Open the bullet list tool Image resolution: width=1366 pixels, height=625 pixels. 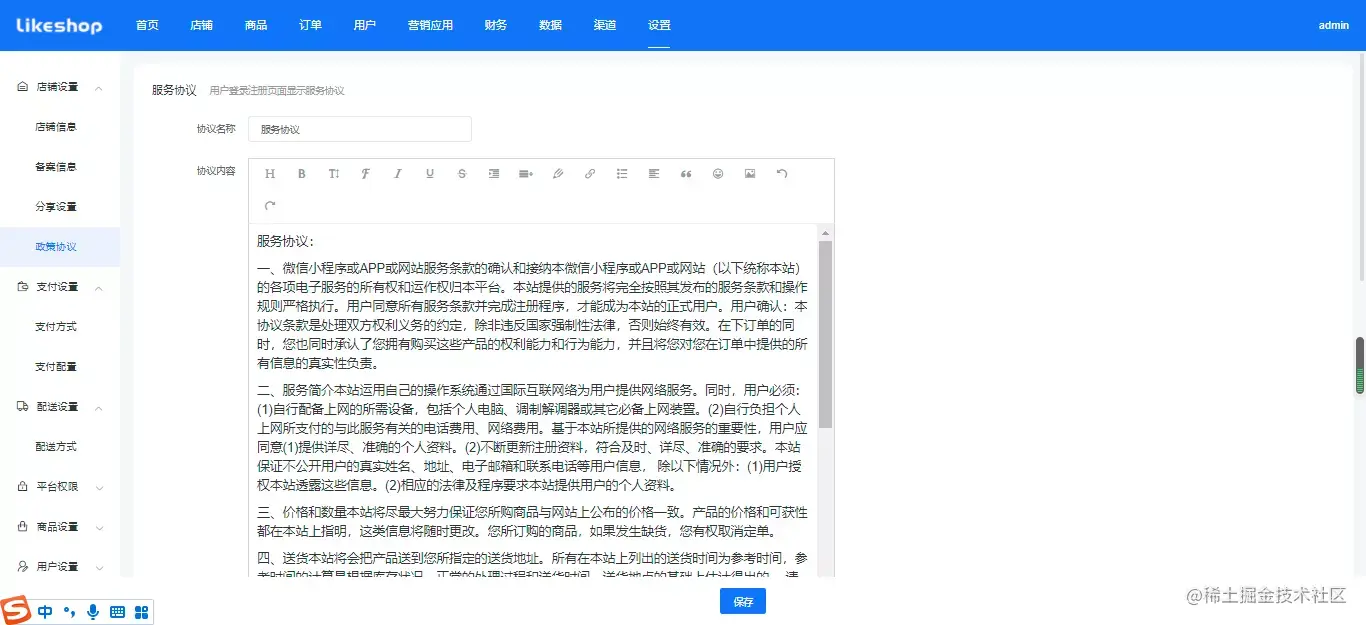(622, 174)
